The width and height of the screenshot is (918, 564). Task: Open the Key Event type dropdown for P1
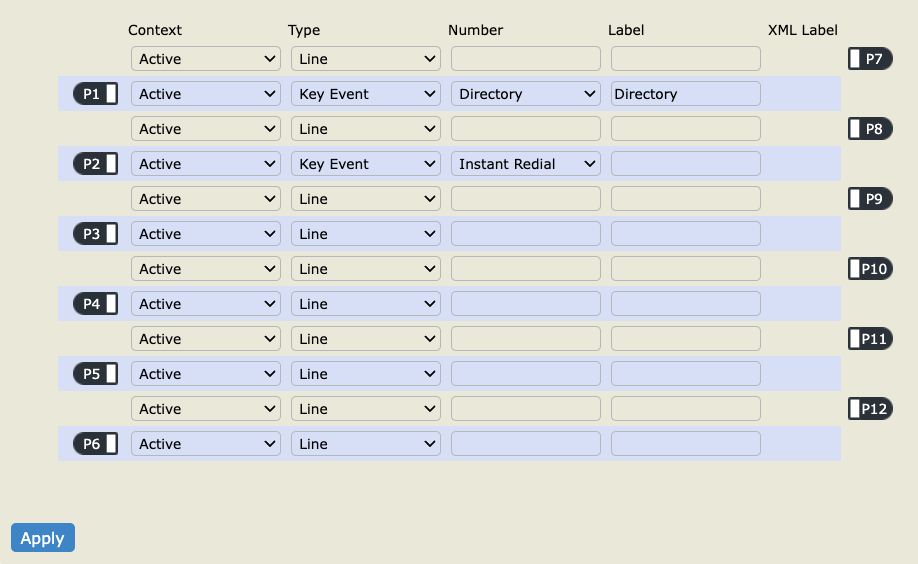(366, 94)
